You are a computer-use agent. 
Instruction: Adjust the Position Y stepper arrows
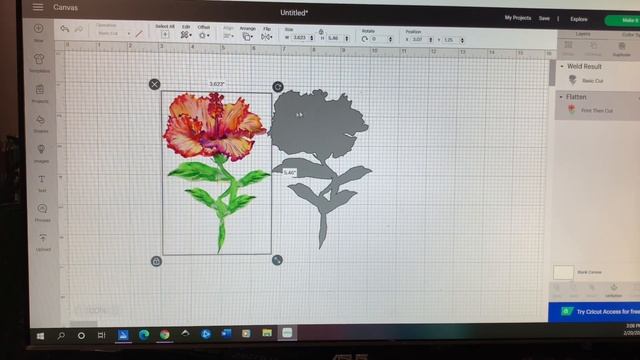[x=462, y=40]
